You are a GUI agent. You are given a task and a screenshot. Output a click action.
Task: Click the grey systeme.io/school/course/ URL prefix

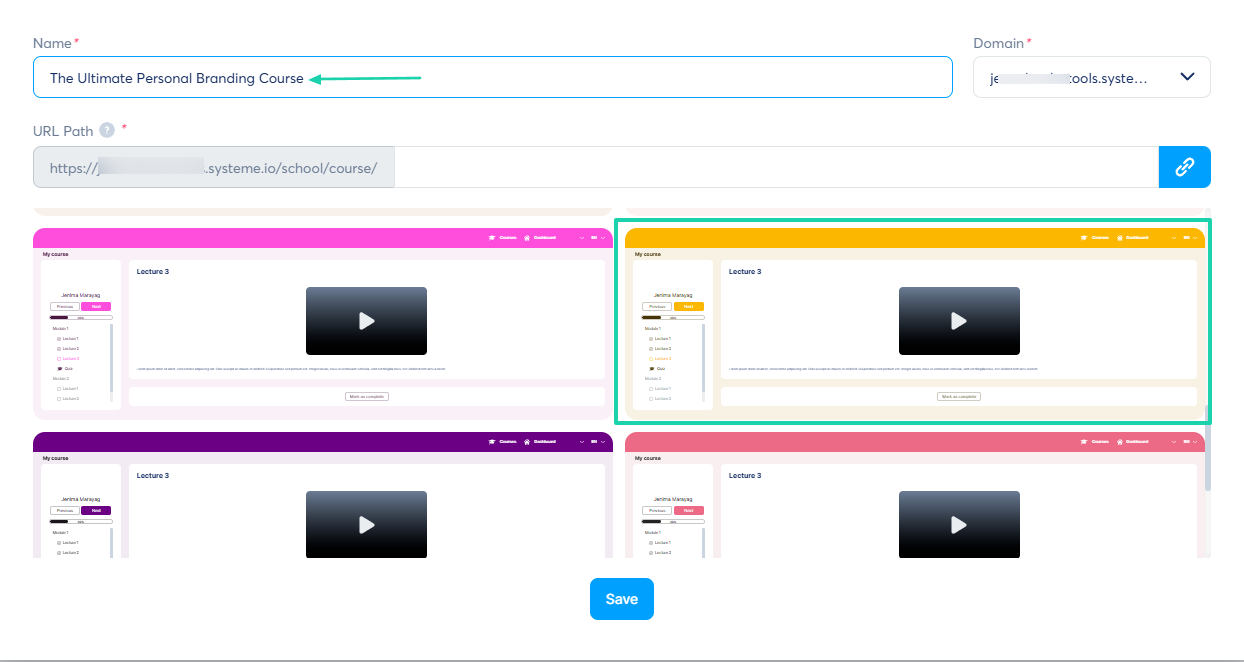214,167
